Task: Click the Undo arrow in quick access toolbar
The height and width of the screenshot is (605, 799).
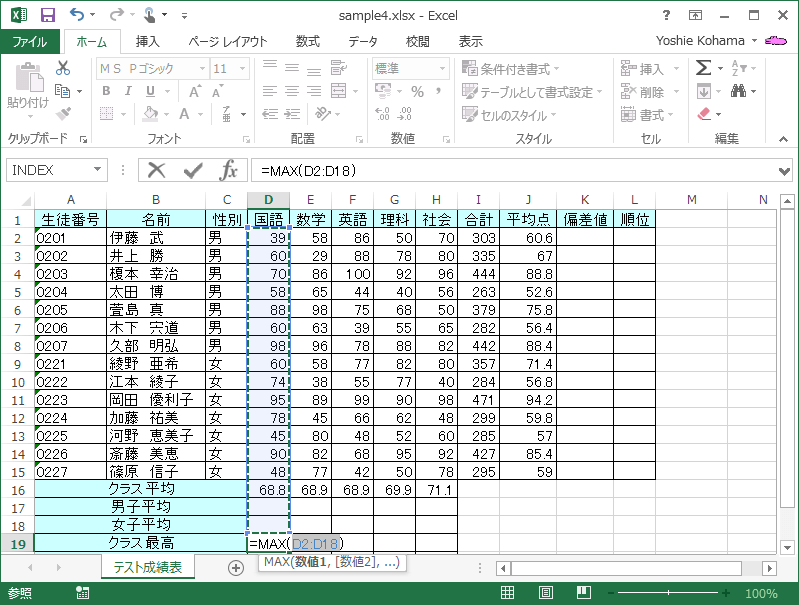Action: coord(77,15)
